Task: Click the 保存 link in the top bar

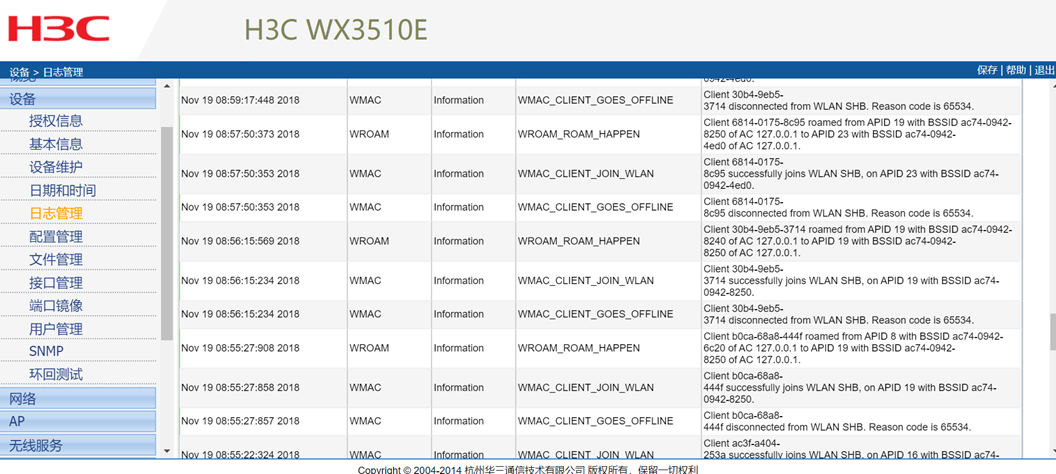Action: tap(987, 70)
